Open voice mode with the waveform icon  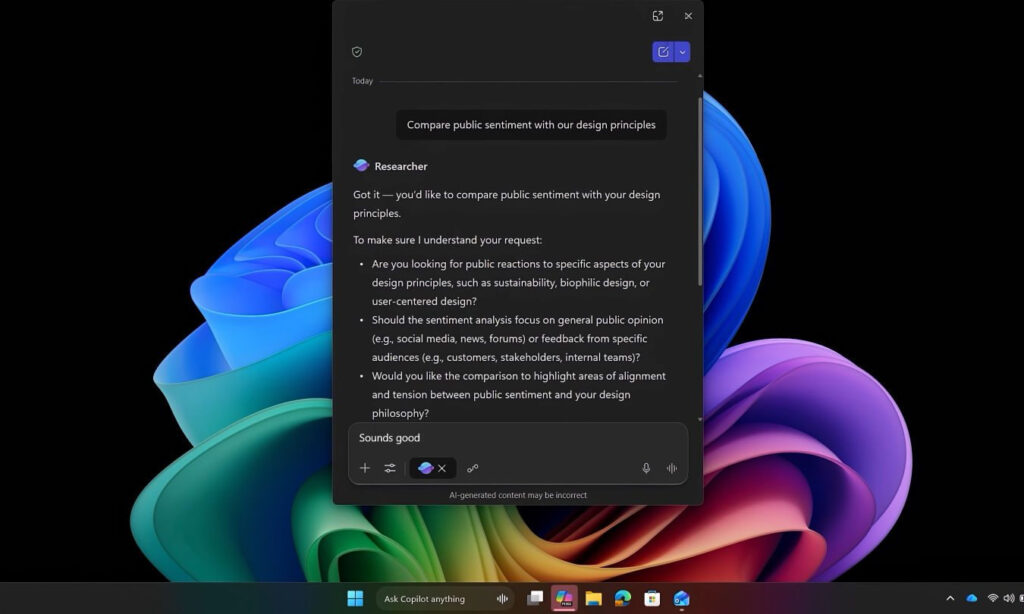point(671,468)
